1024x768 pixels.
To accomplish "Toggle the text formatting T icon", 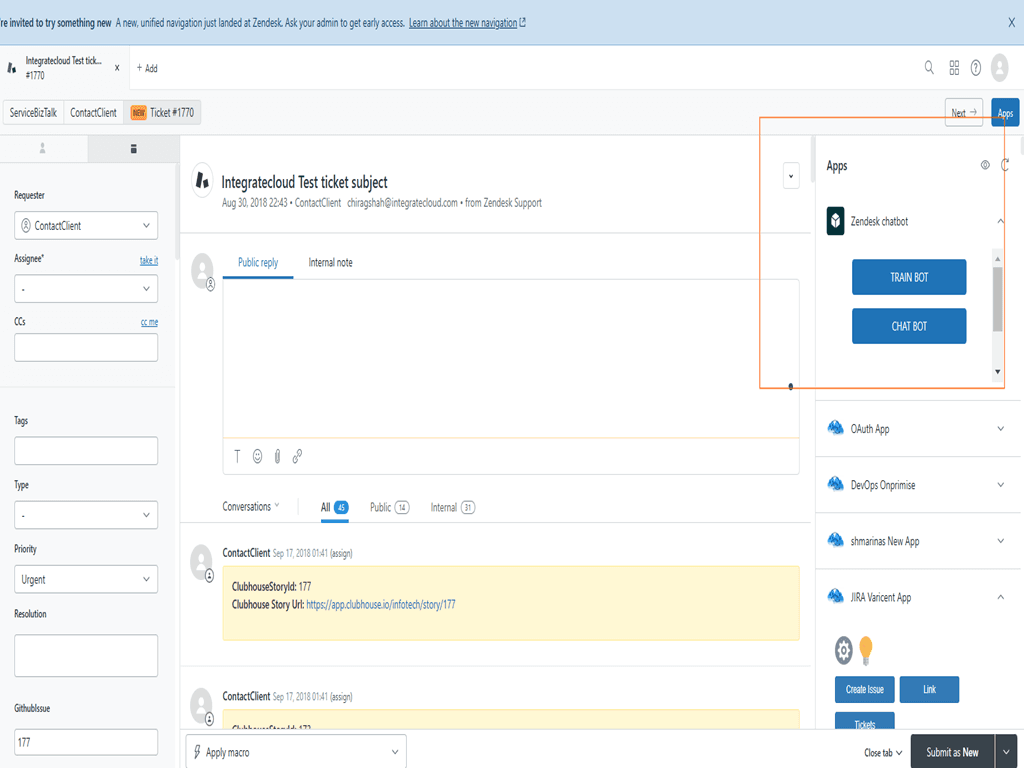I will point(237,456).
